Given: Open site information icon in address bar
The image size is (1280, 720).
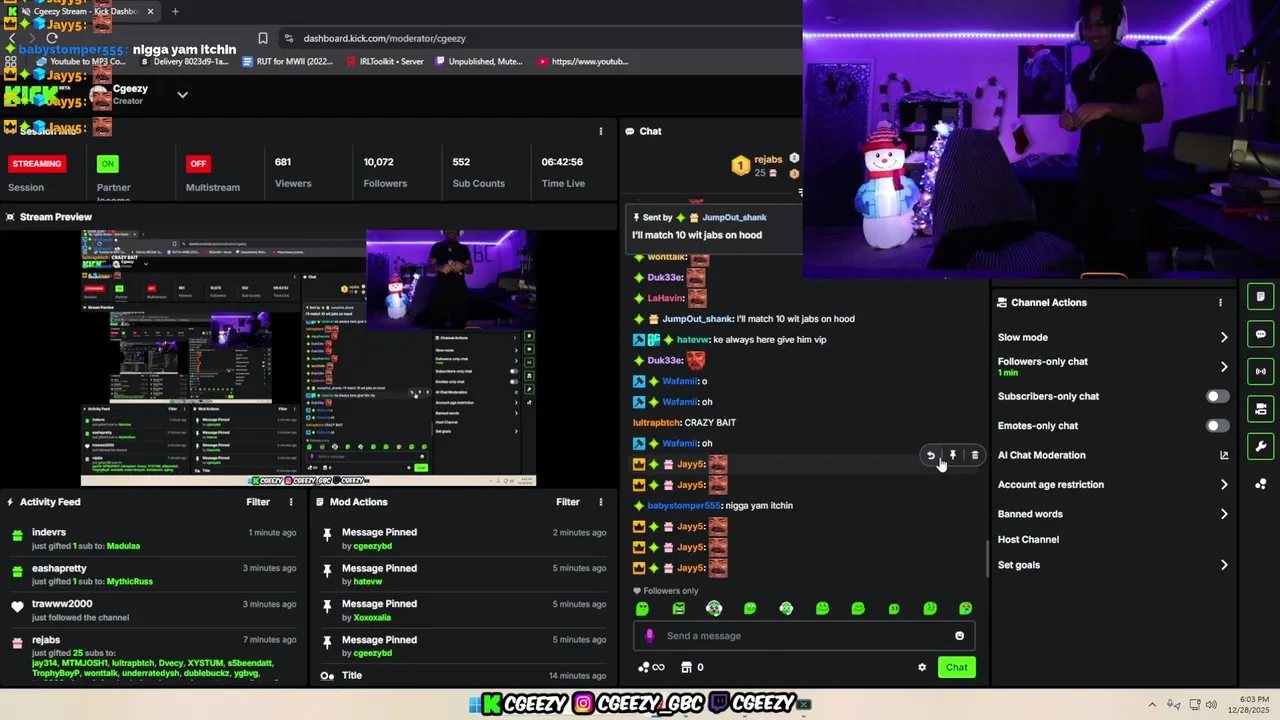Looking at the screenshot, I should [x=289, y=38].
